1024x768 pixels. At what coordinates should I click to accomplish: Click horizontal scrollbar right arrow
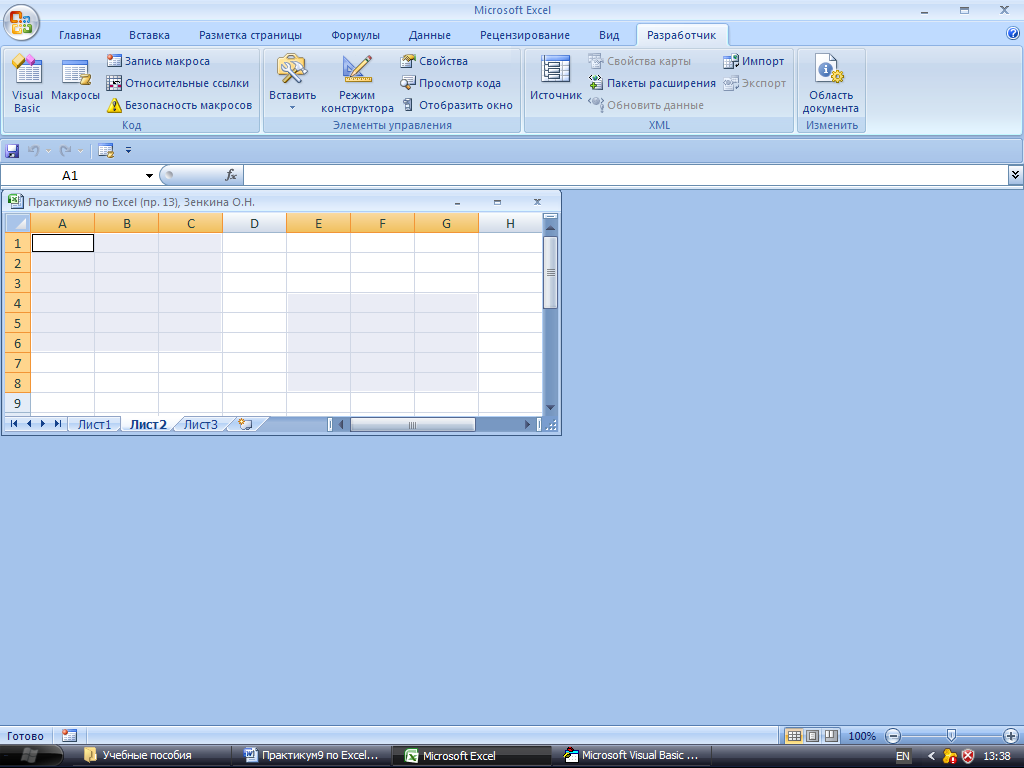coord(527,424)
